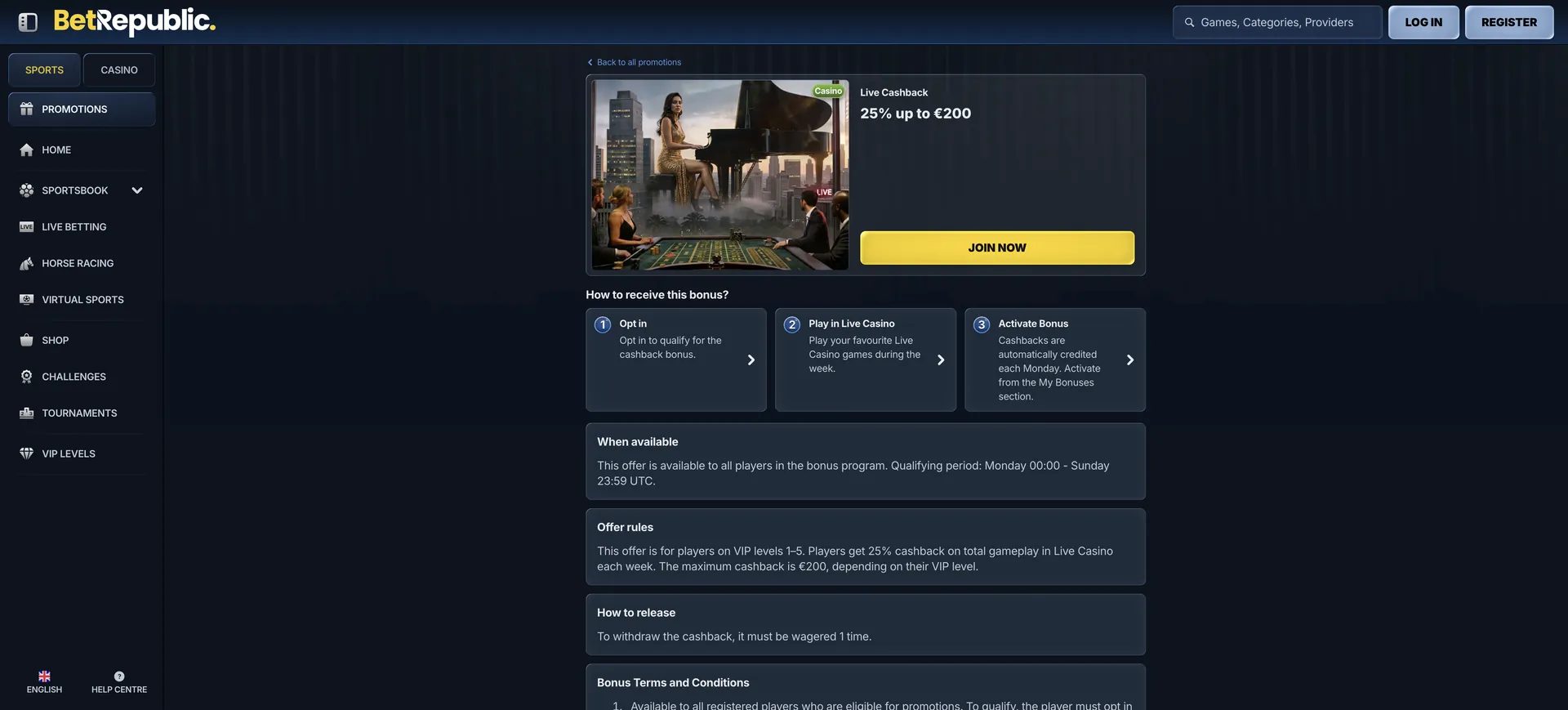The height and width of the screenshot is (710, 1568).
Task: Switch to the Casino tab
Action: (119, 70)
